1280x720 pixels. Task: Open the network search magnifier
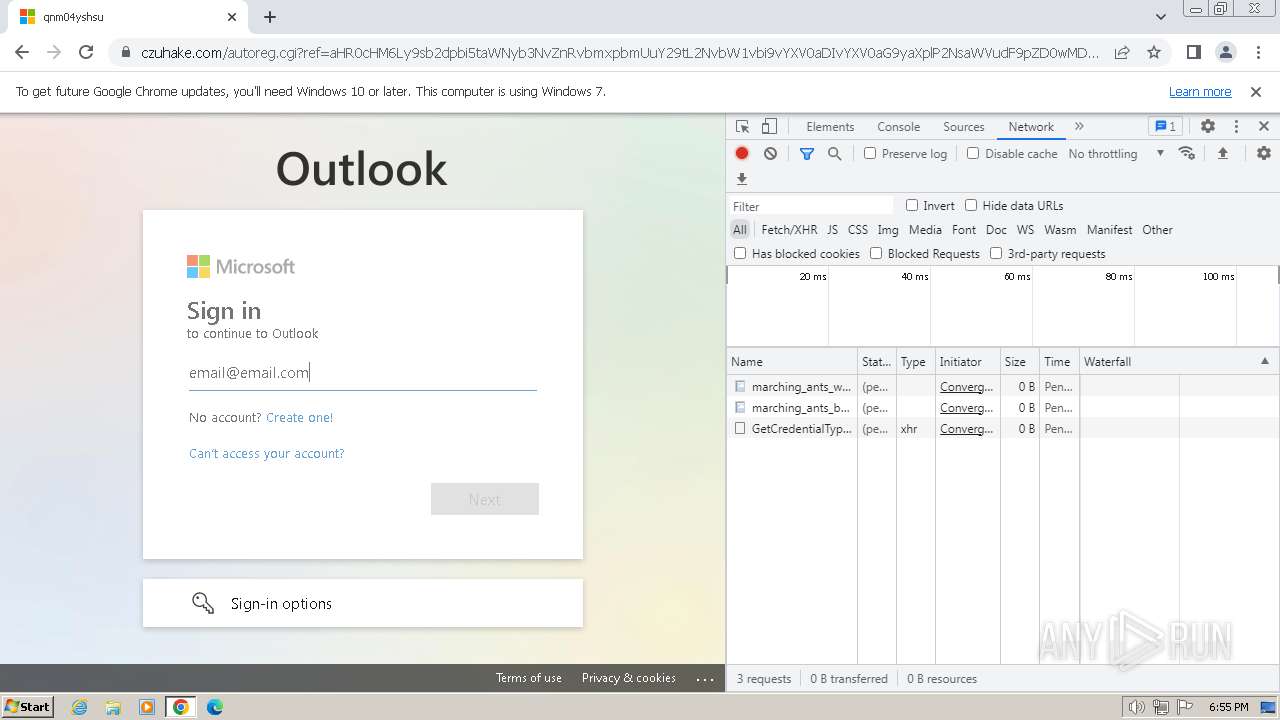[834, 153]
